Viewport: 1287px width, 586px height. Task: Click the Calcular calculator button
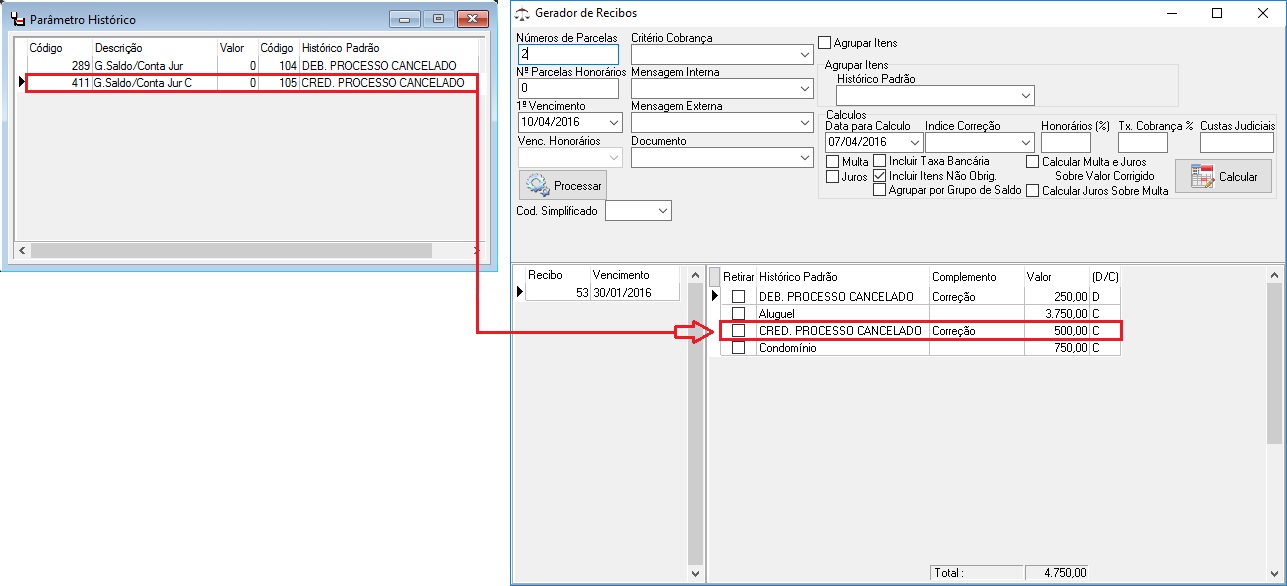tap(1223, 176)
